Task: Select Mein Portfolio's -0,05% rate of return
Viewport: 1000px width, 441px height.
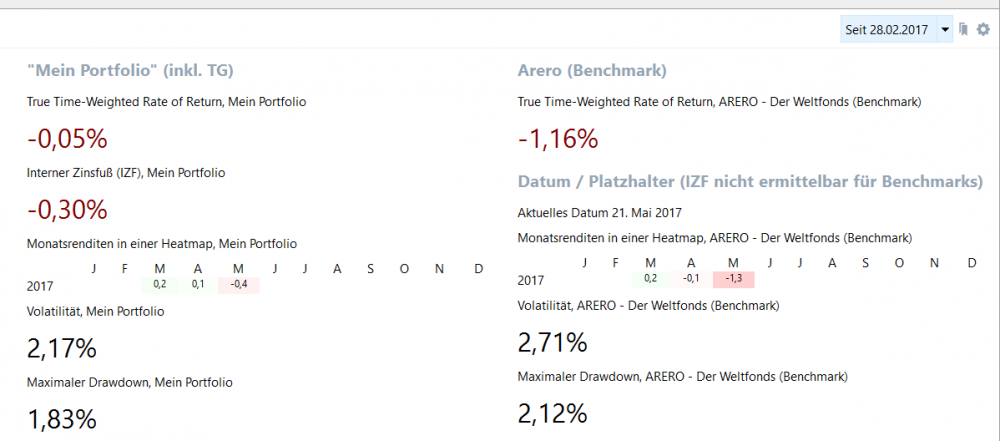Action: point(67,138)
